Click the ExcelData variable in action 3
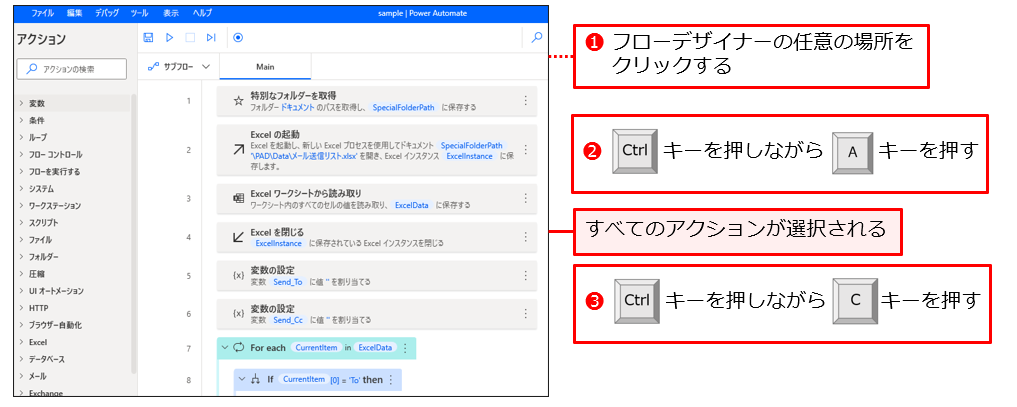This screenshot has width=1017, height=407. pos(413,205)
